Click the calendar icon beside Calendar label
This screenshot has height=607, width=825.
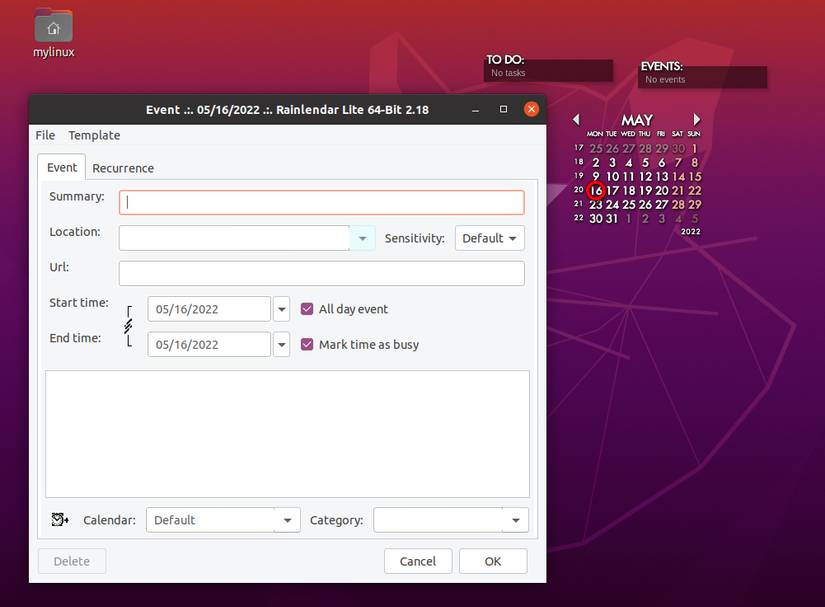tap(60, 520)
